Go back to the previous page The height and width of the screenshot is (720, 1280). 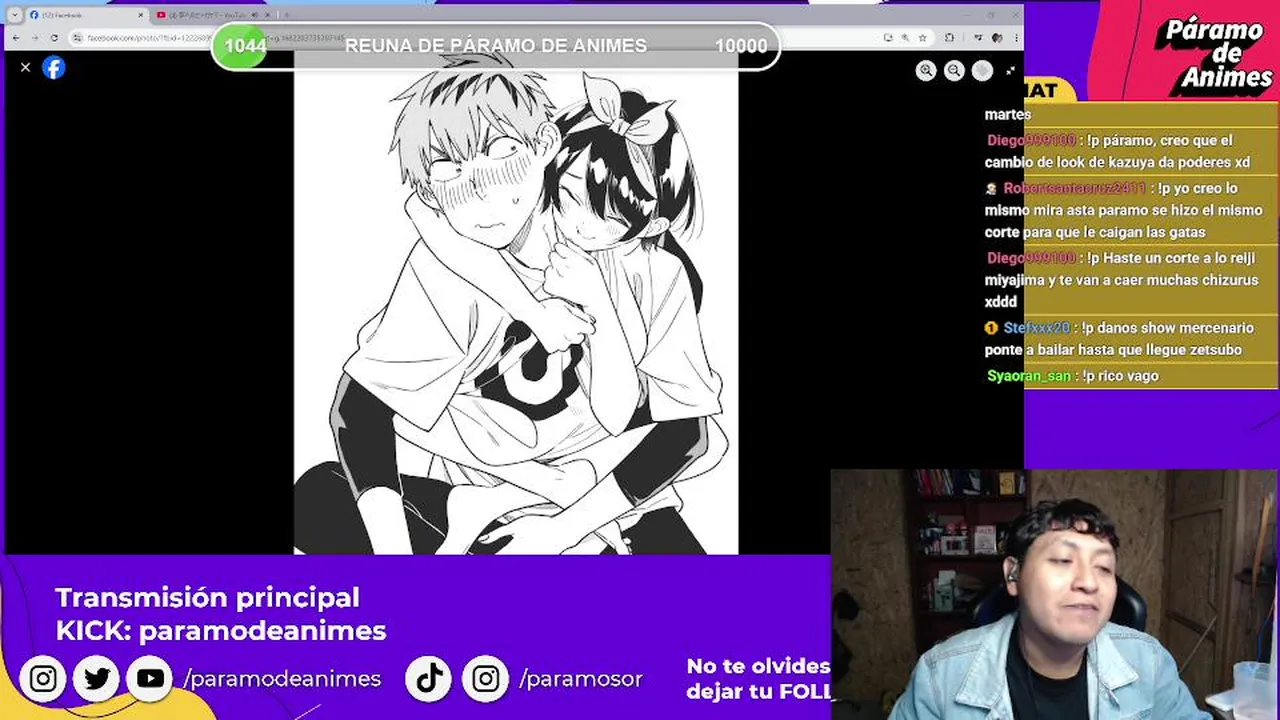pyautogui.click(x=16, y=38)
